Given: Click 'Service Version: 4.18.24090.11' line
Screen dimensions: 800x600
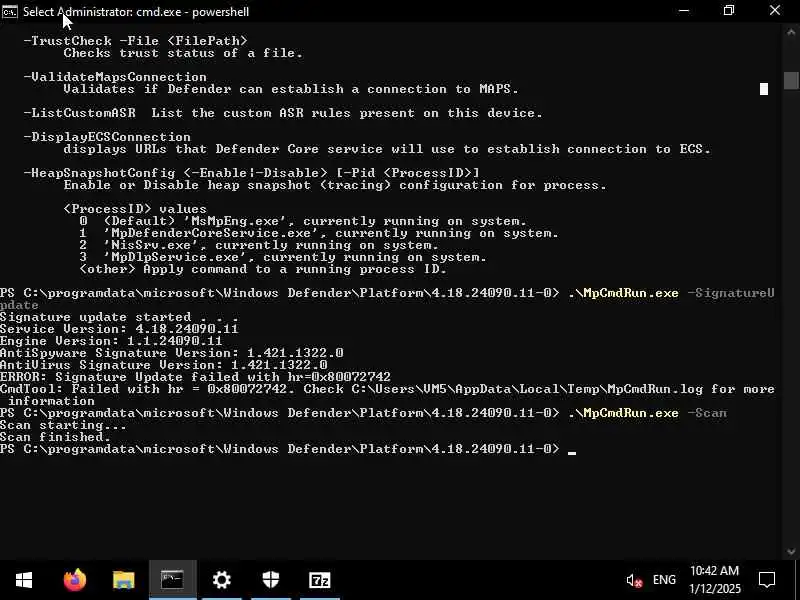Looking at the screenshot, I should pyautogui.click(x=119, y=329).
